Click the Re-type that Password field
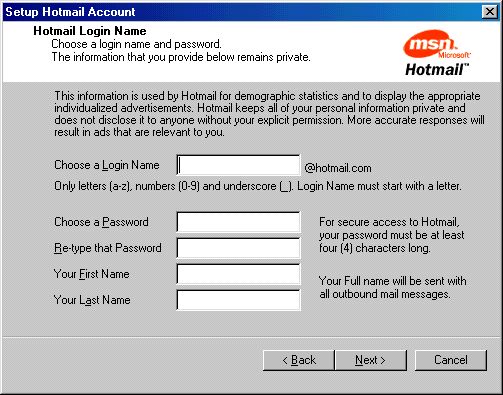 click(x=238, y=248)
